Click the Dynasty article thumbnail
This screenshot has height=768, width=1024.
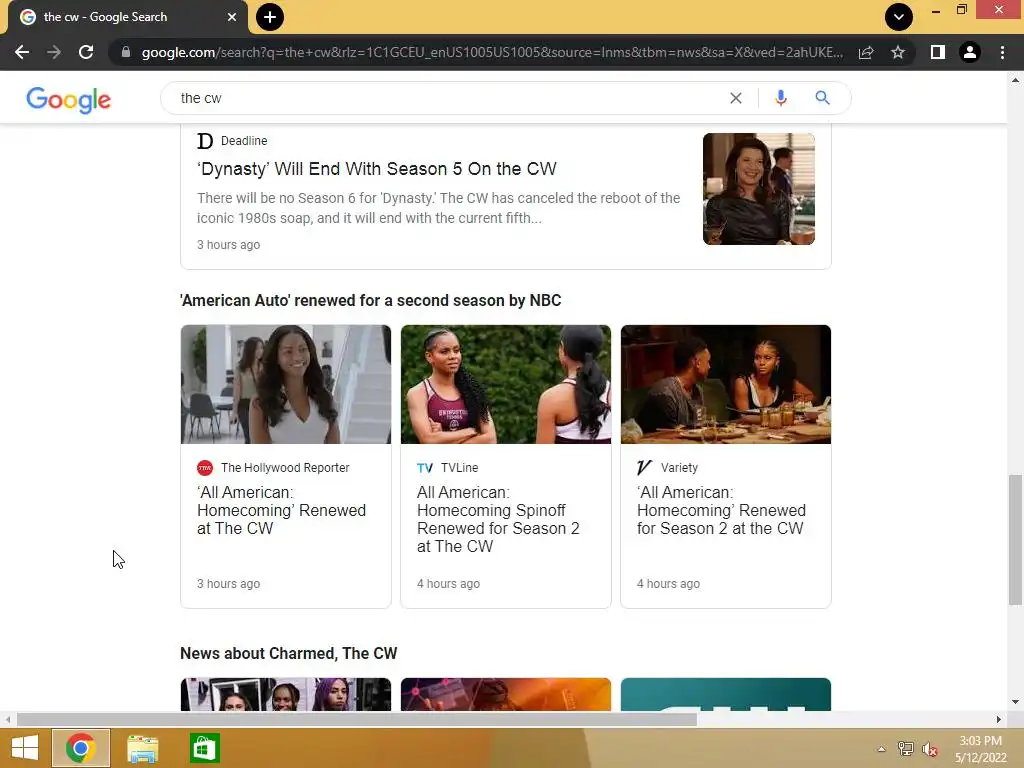tap(759, 189)
